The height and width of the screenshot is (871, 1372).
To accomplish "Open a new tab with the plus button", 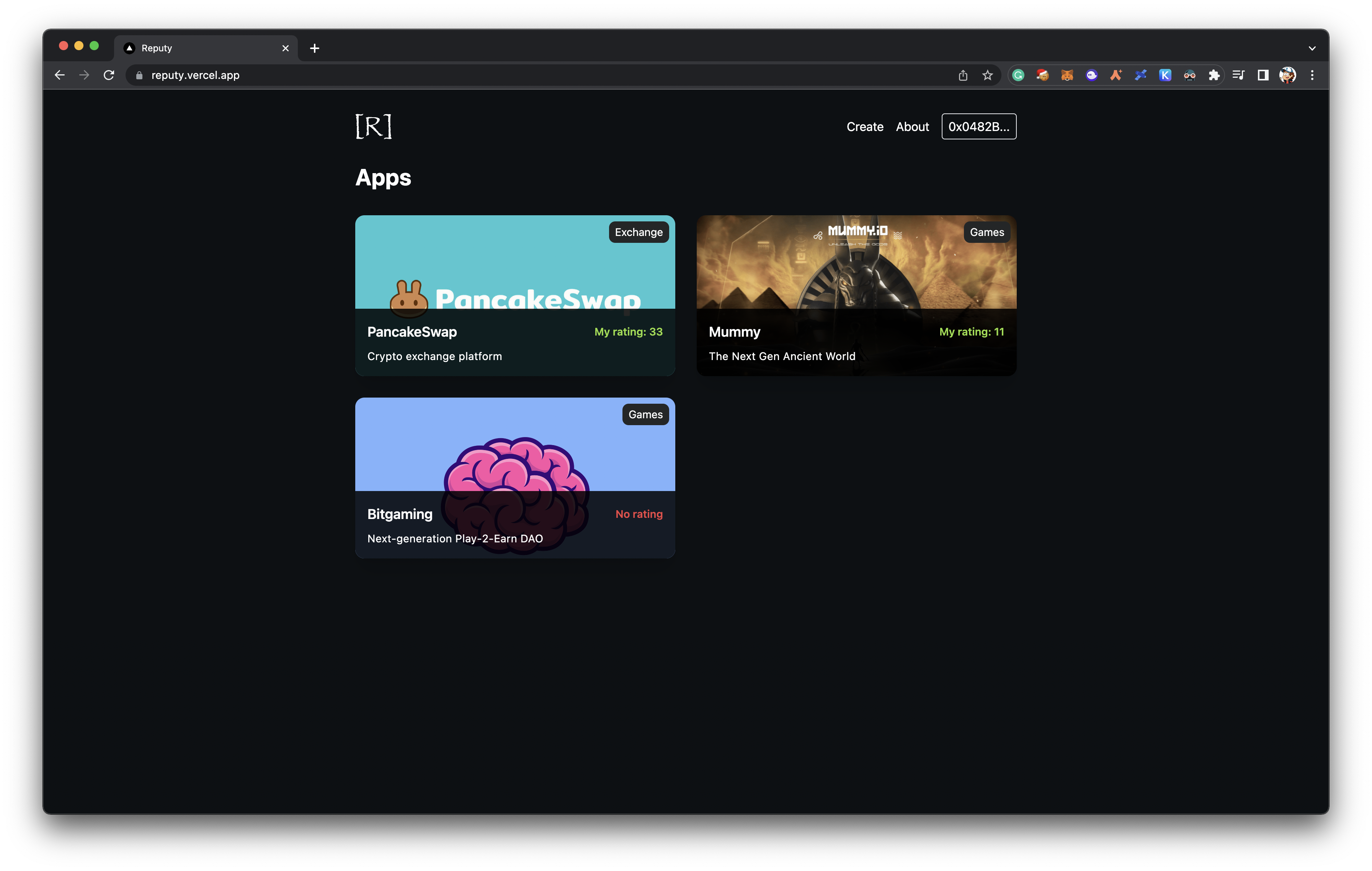I will (x=315, y=48).
